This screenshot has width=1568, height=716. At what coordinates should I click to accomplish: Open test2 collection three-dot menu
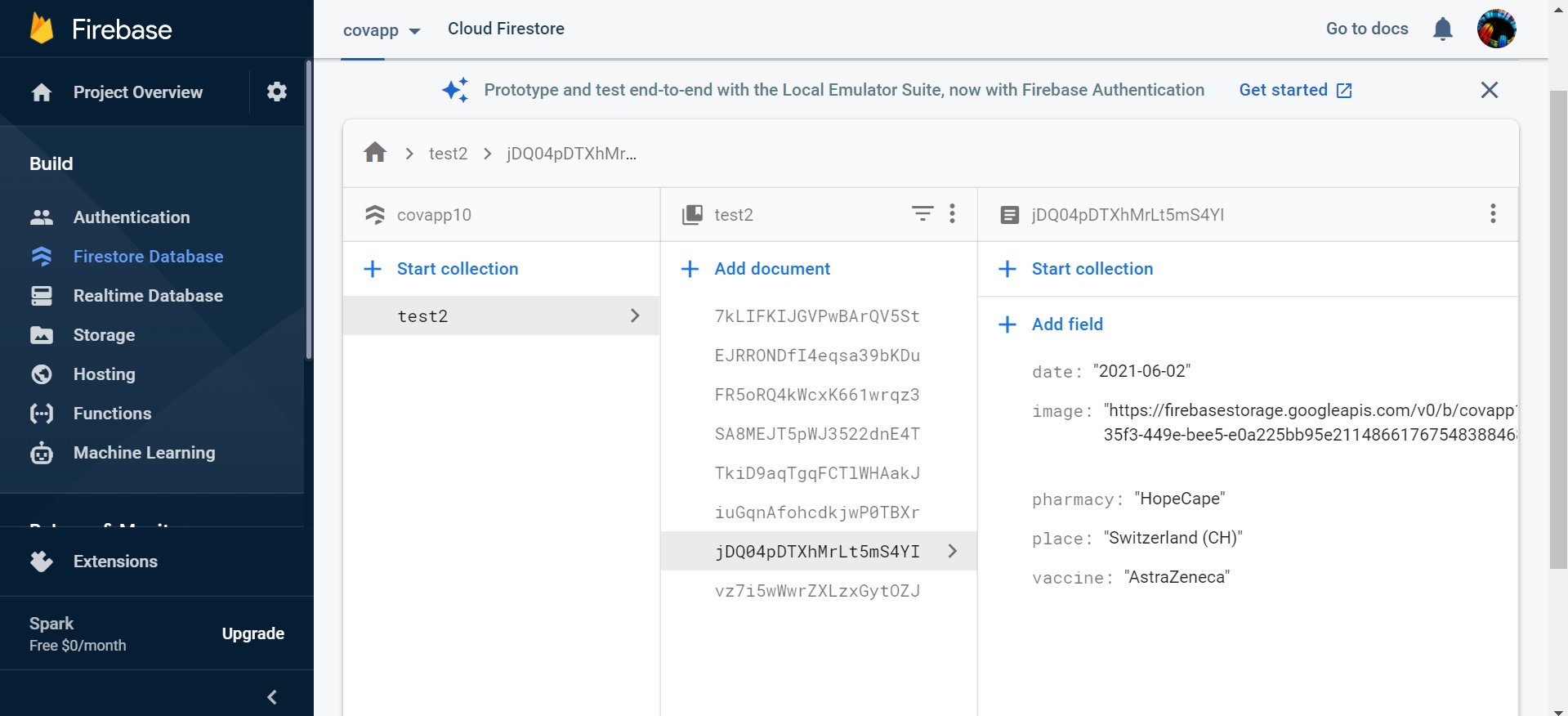coord(953,214)
